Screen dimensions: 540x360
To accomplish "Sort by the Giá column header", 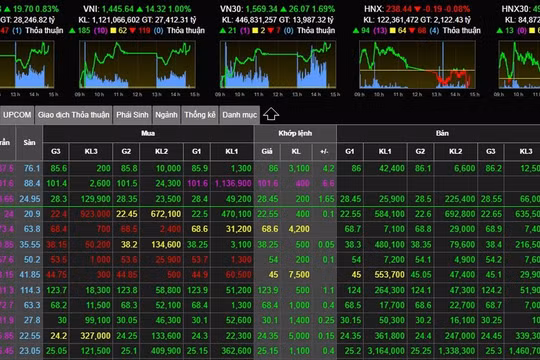I will point(267,151).
